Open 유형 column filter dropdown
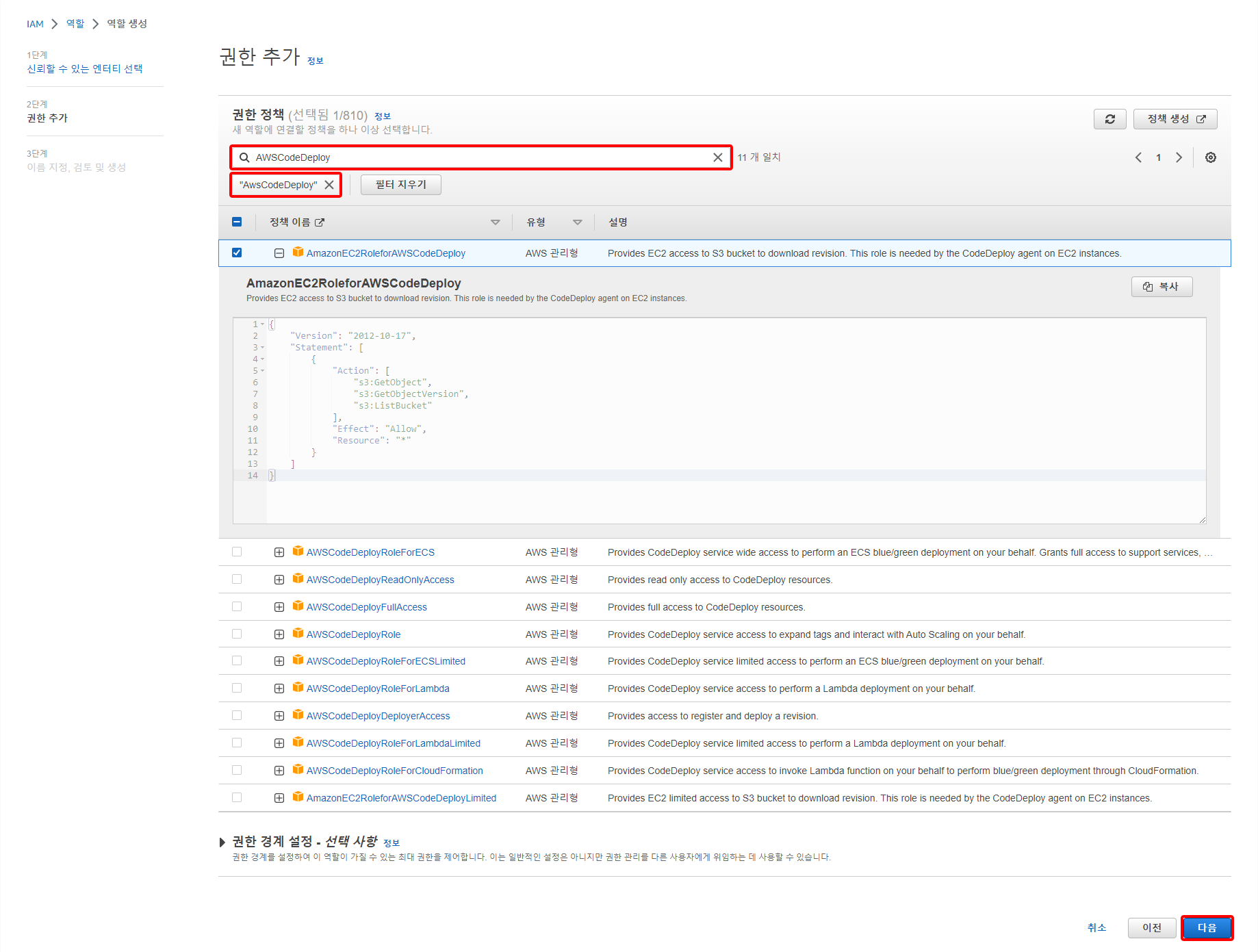This screenshot has width=1258, height=952. [x=577, y=222]
